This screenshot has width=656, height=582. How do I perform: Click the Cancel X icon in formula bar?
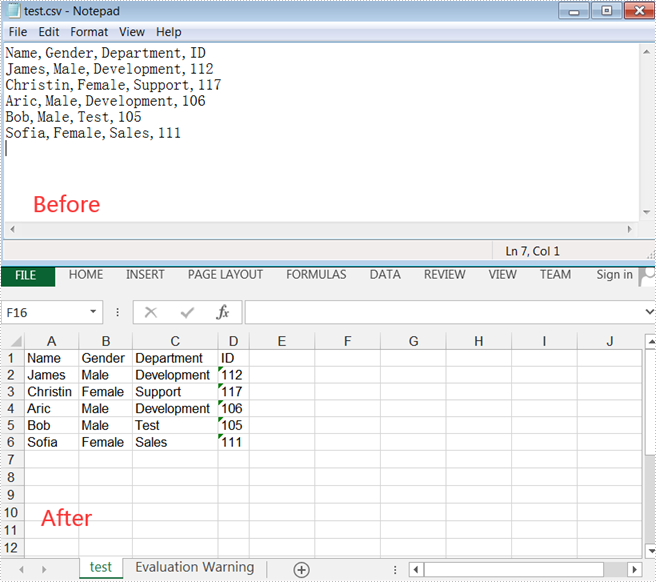(x=151, y=312)
